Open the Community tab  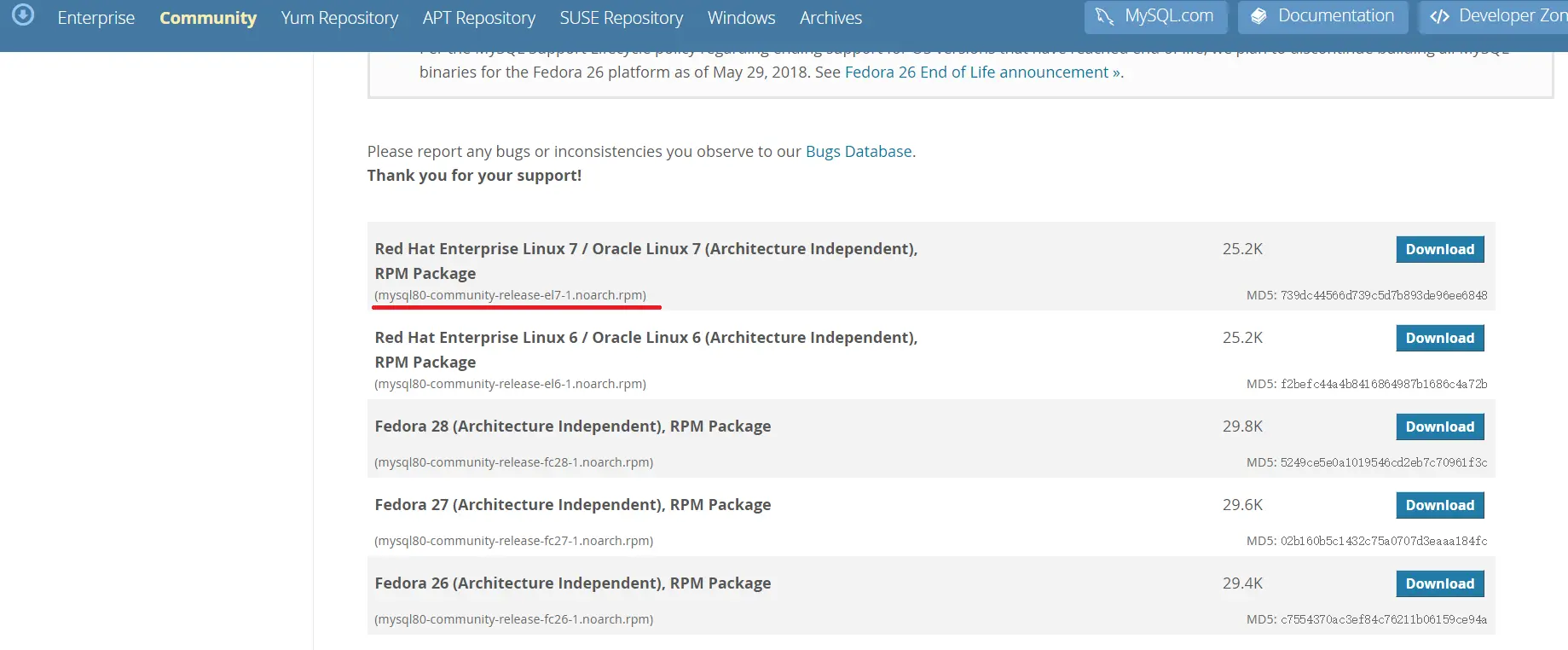tap(208, 18)
